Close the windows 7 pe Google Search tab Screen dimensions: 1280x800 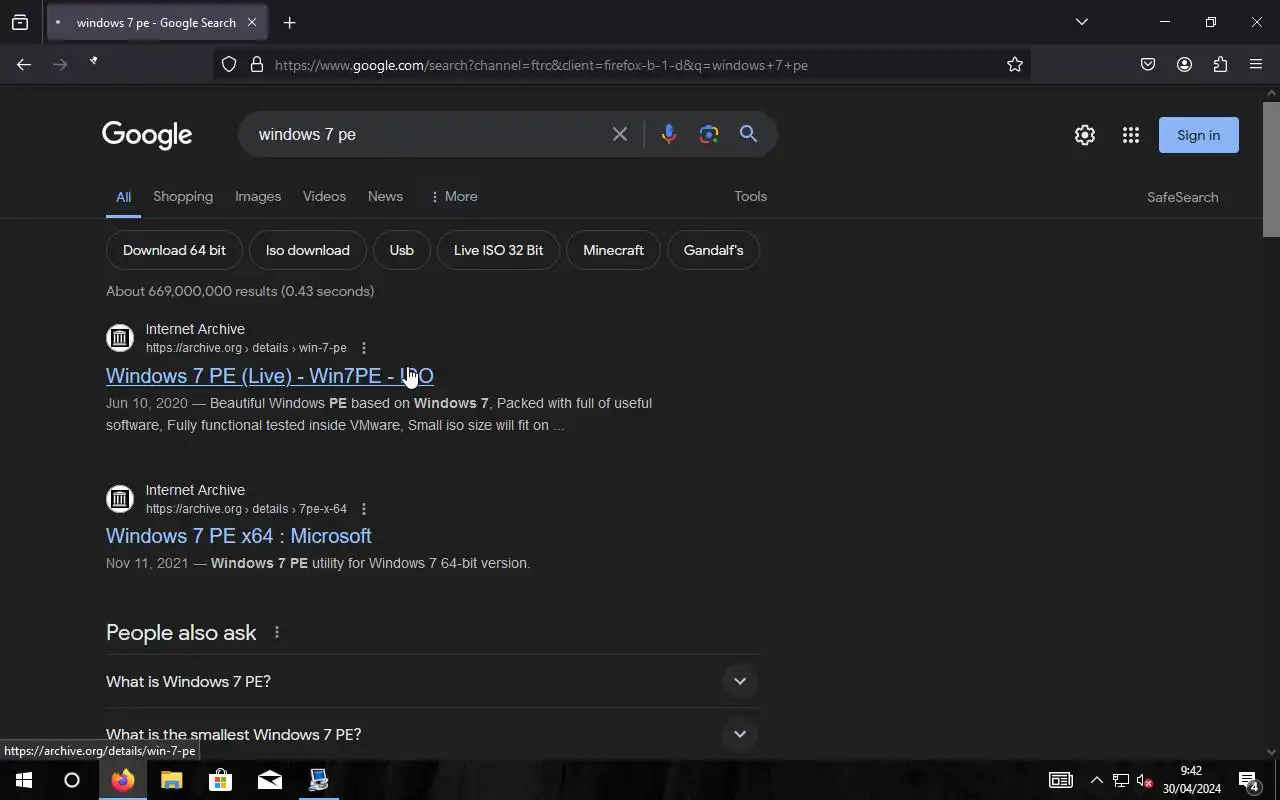pos(252,22)
